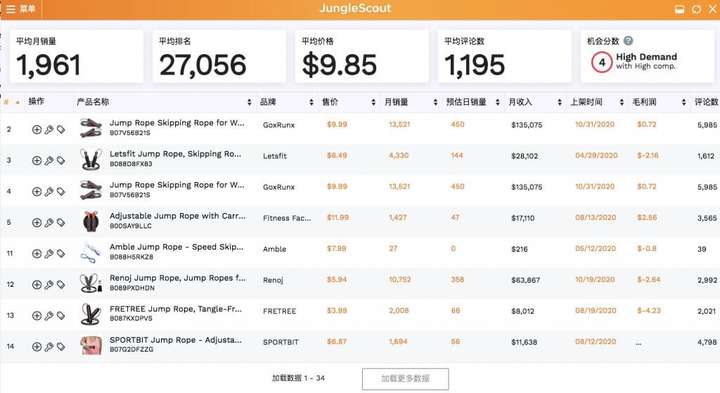
Task: Select ASIN B00SAY9LLC text
Action: (130, 226)
